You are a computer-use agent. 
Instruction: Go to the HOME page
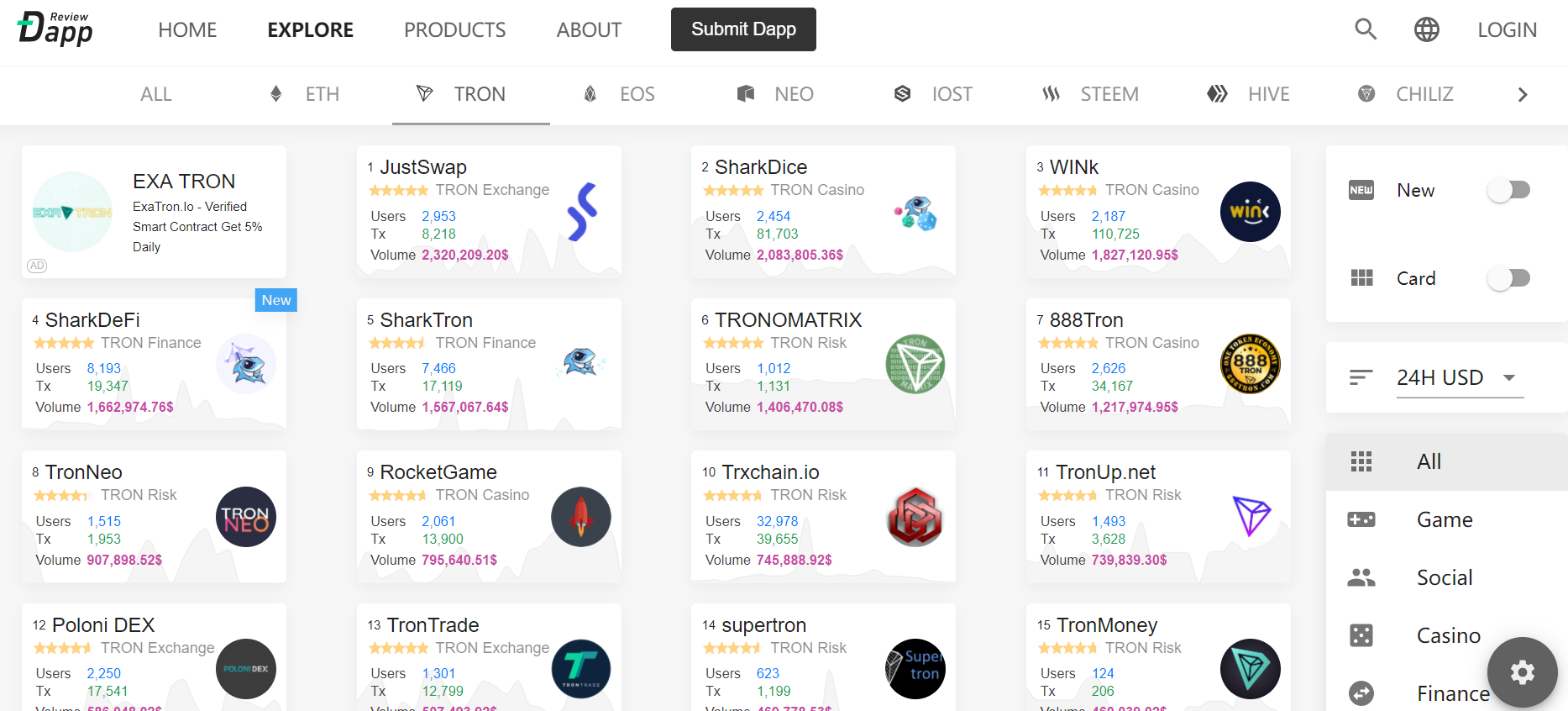coord(187,30)
